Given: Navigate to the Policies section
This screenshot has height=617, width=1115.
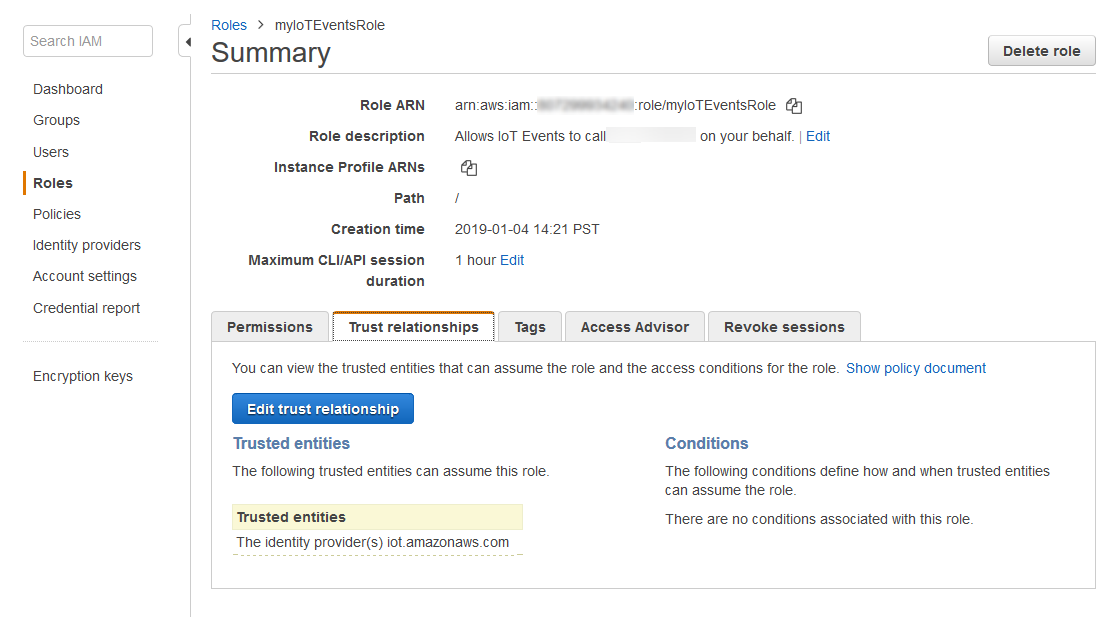Looking at the screenshot, I should (x=56, y=214).
